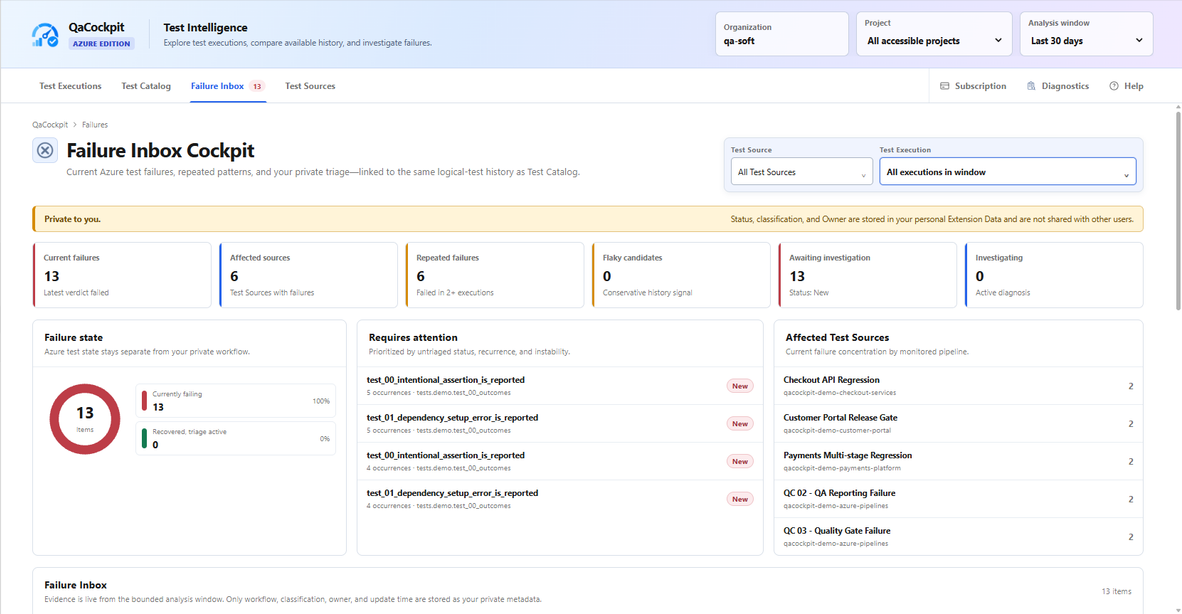The image size is (1182, 614).
Task: Open test_00_intentional_assertion_is_reported with 5 occurrences
Action: point(560,386)
